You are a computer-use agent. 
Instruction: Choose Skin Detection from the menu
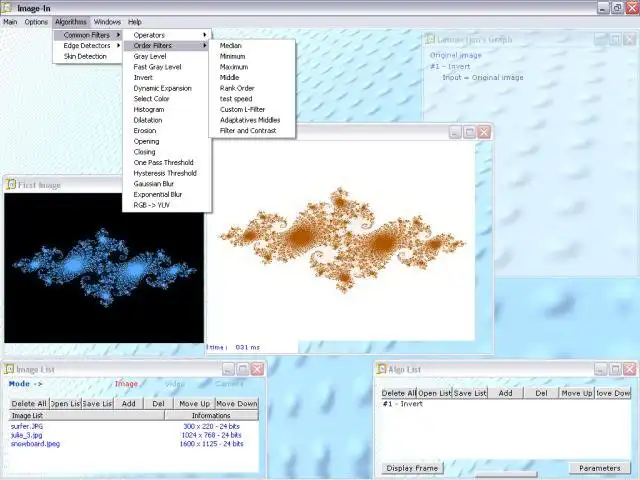click(88, 56)
